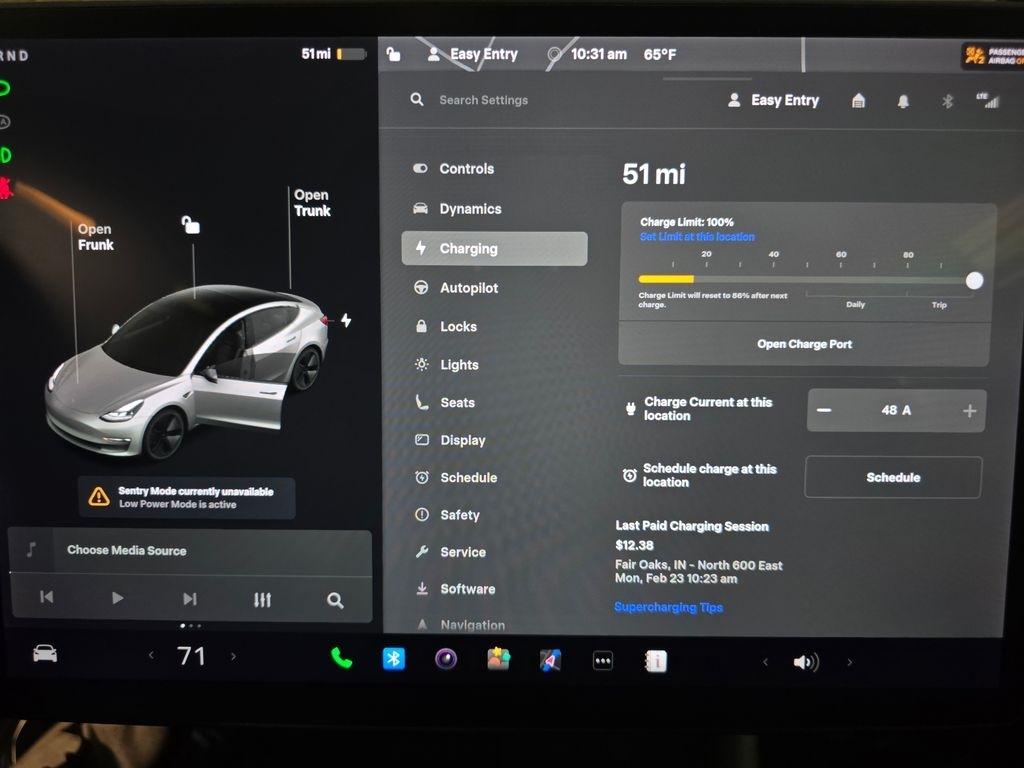1024x768 pixels.
Task: Decrease charge current with minus button
Action: [x=824, y=411]
